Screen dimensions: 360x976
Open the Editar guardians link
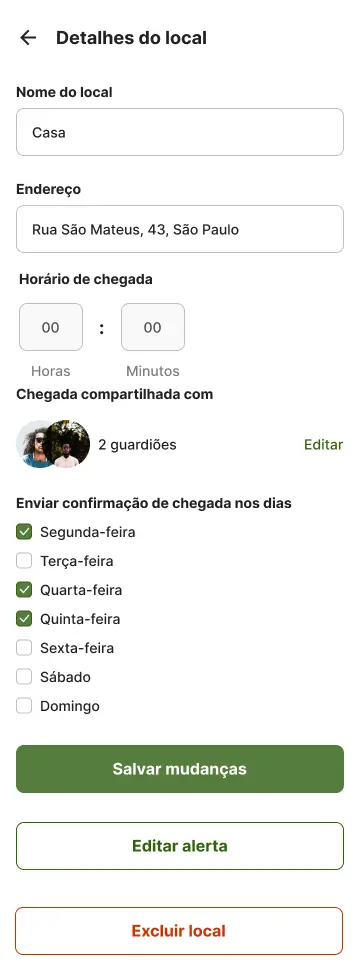(323, 444)
